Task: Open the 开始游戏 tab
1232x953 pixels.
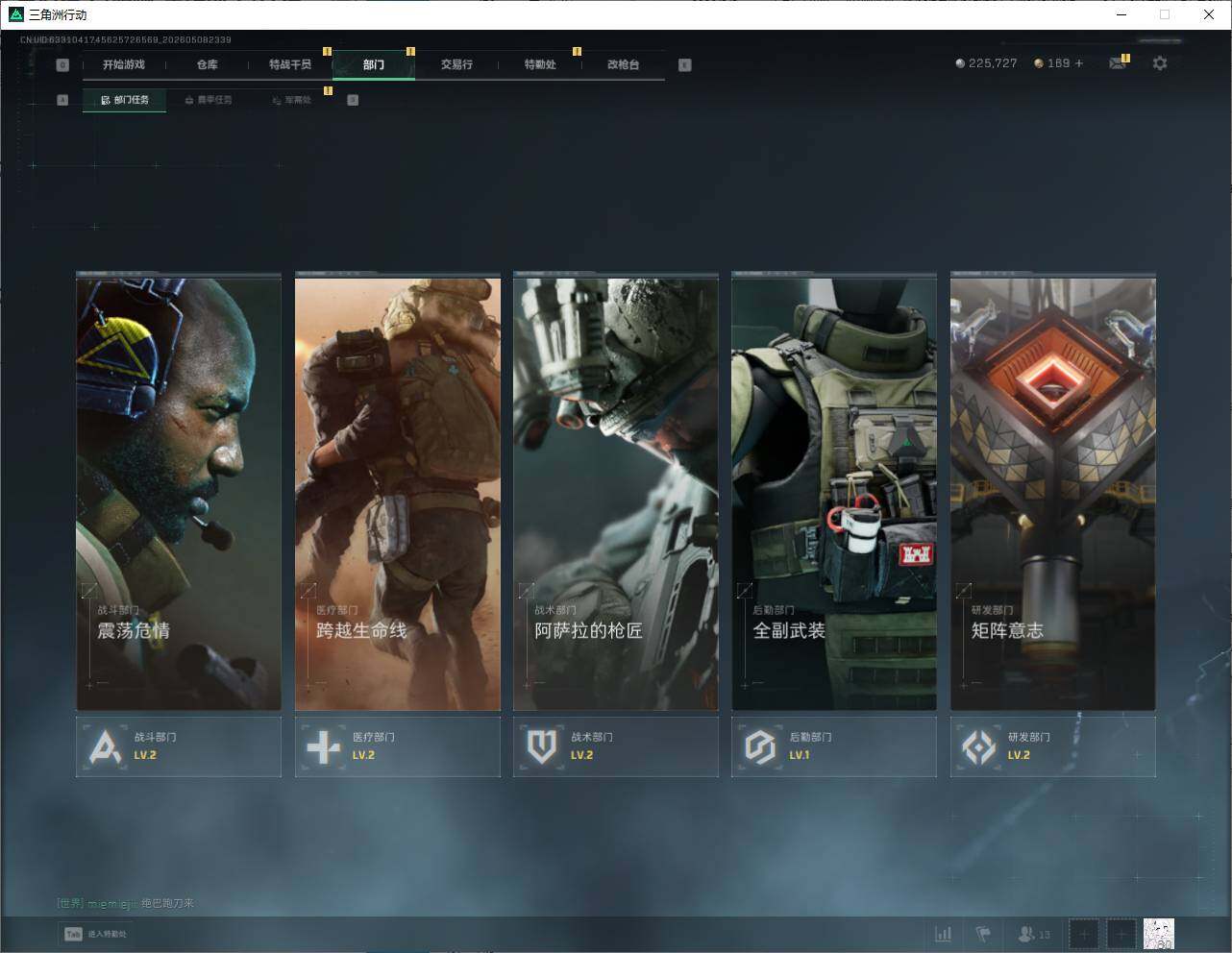Action: point(124,64)
